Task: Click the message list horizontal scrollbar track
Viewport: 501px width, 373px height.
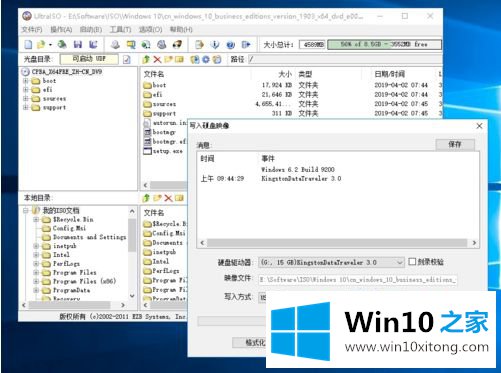Action: click(338, 243)
